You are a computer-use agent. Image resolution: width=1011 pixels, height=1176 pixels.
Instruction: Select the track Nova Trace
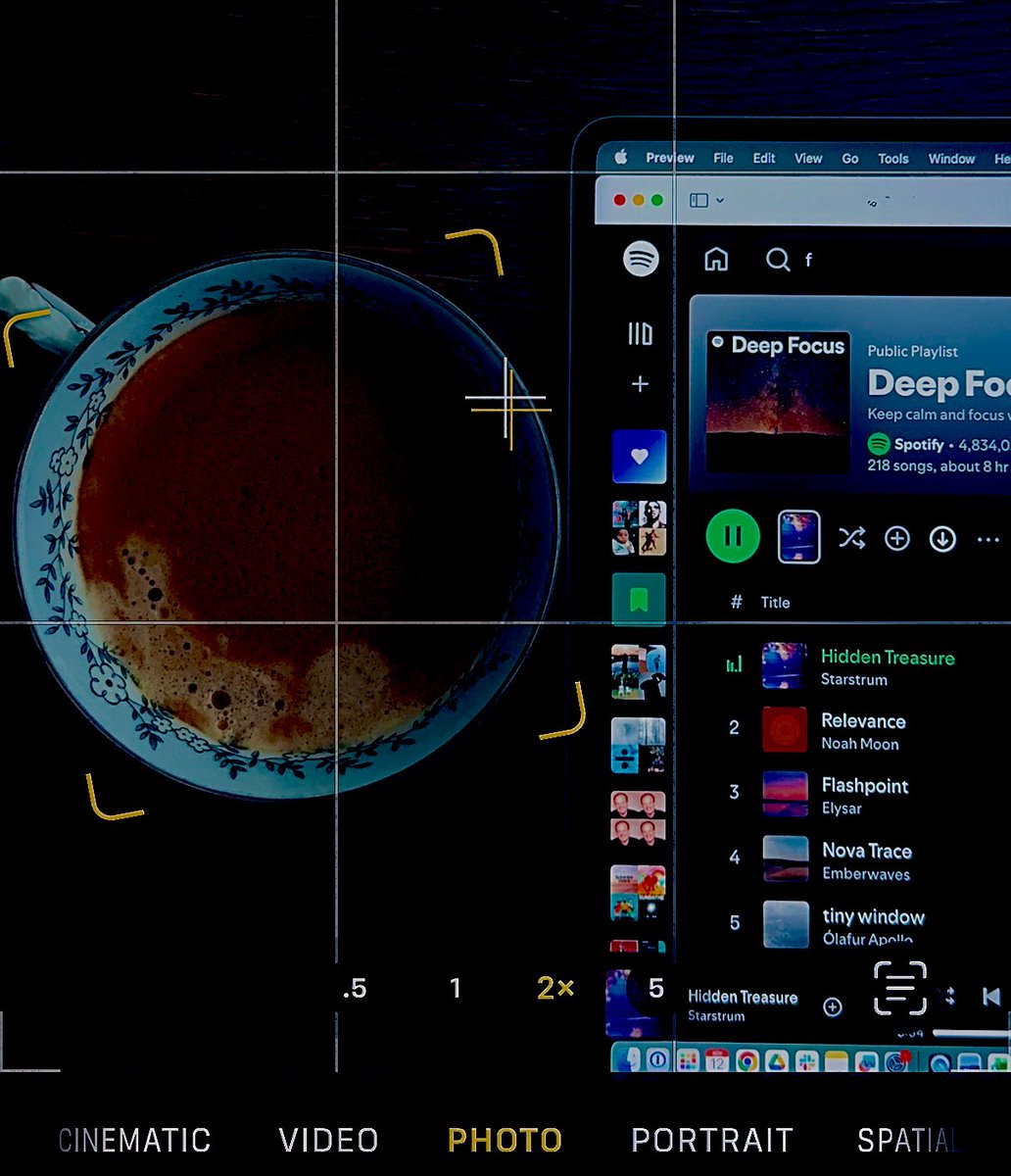coord(867,851)
